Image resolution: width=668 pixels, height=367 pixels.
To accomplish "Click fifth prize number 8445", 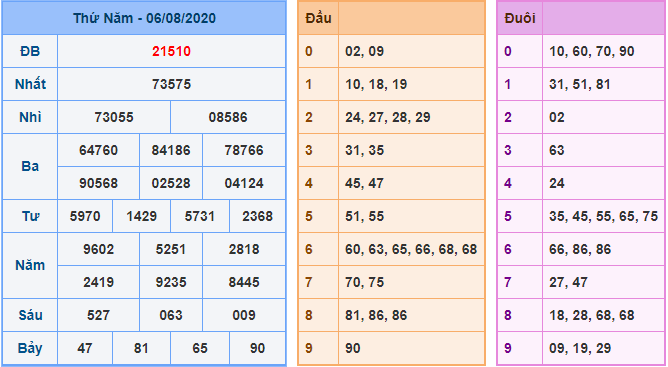I will point(244,282).
